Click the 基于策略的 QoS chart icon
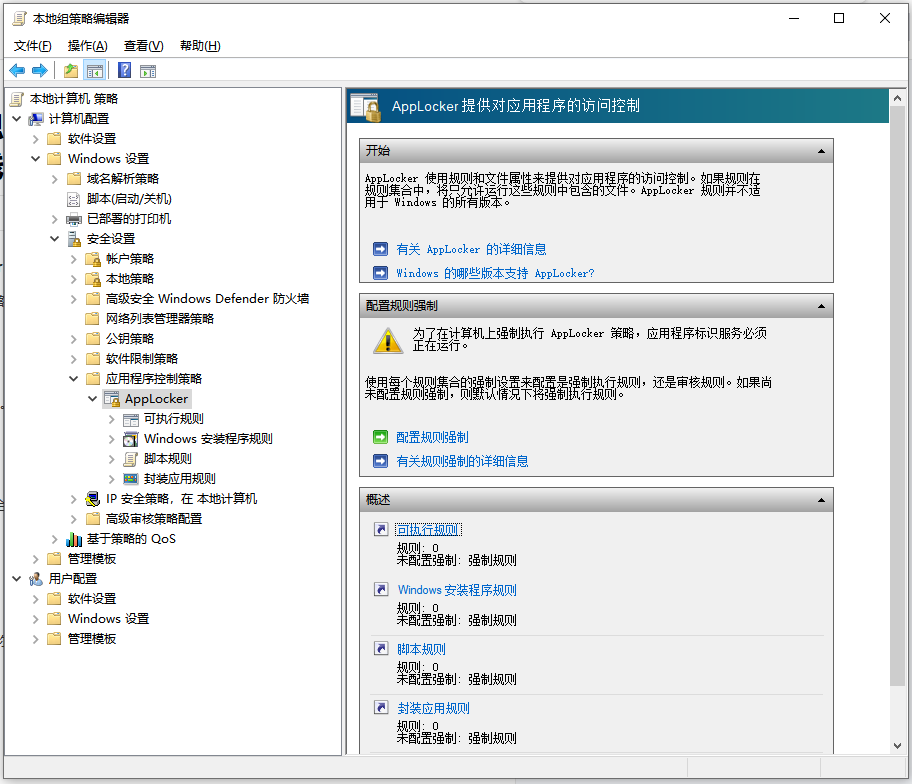The image size is (912, 784). [x=74, y=539]
